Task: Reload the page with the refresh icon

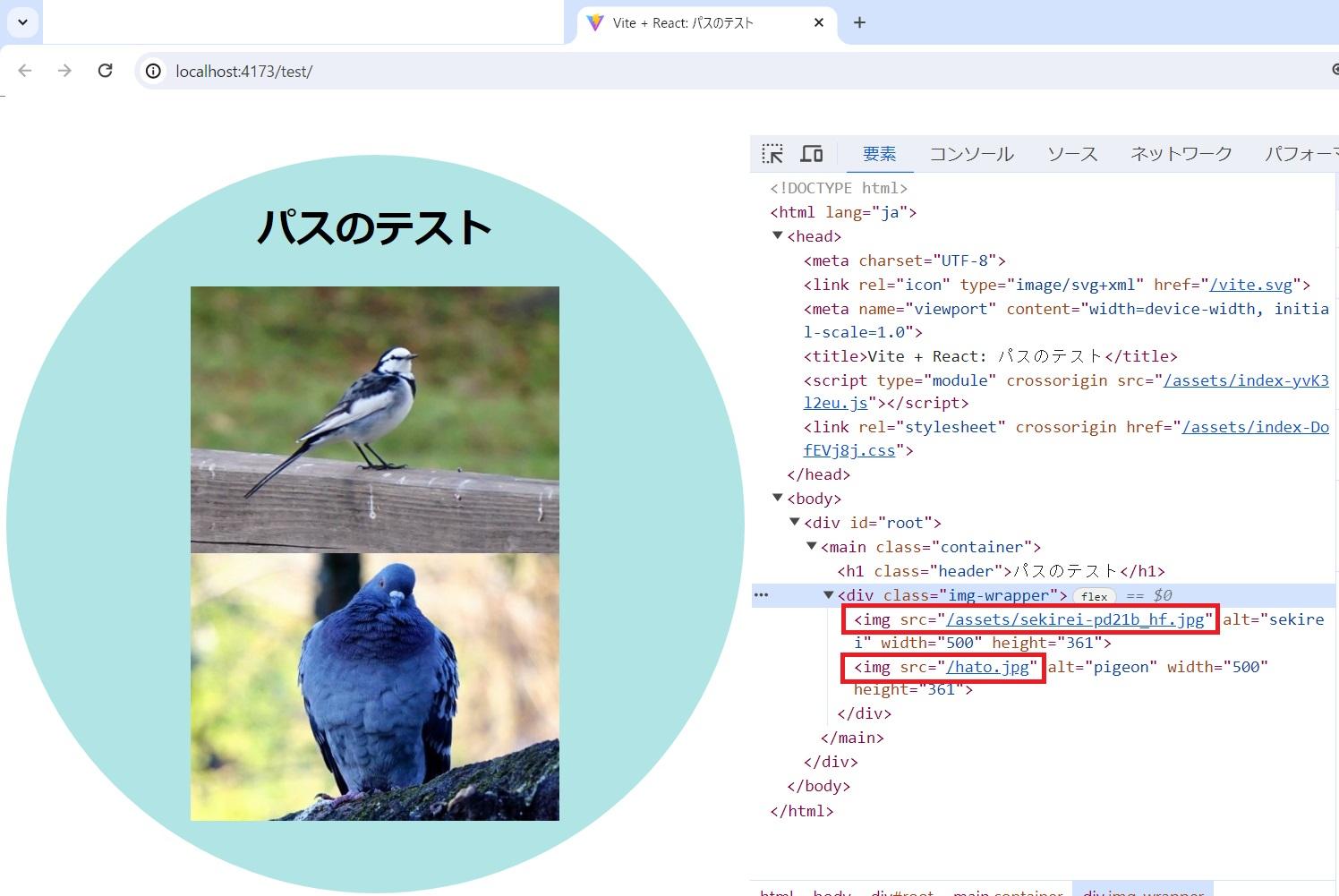Action: [x=105, y=71]
